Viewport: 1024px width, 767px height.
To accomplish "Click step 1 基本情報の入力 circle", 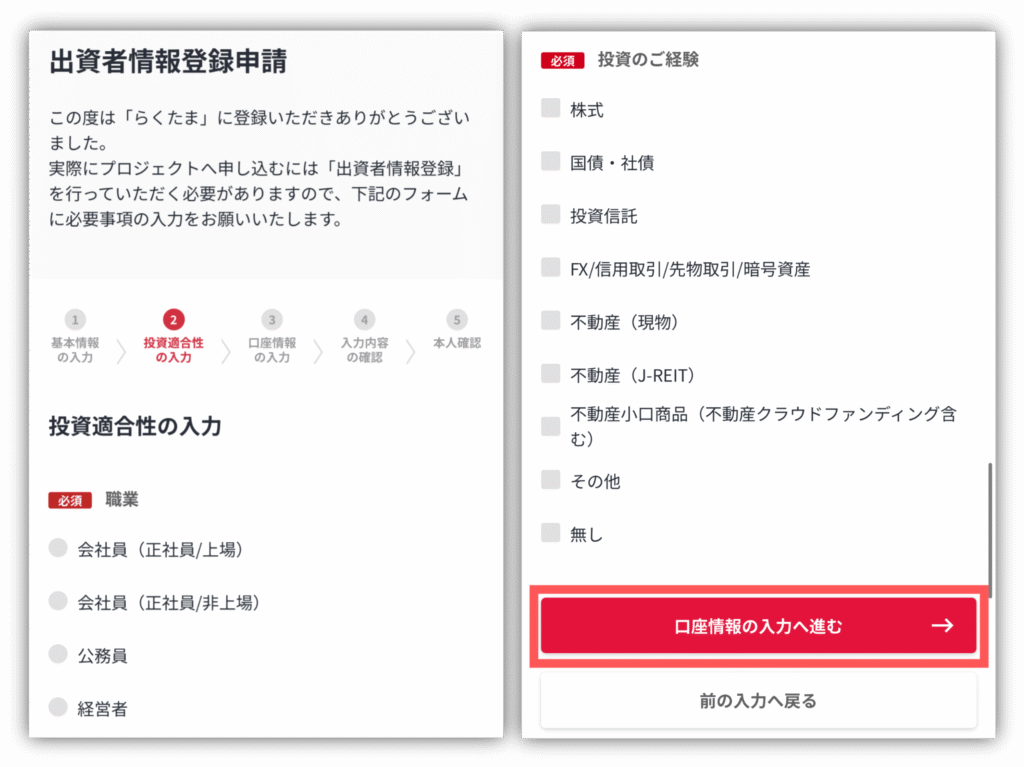I will point(75,319).
